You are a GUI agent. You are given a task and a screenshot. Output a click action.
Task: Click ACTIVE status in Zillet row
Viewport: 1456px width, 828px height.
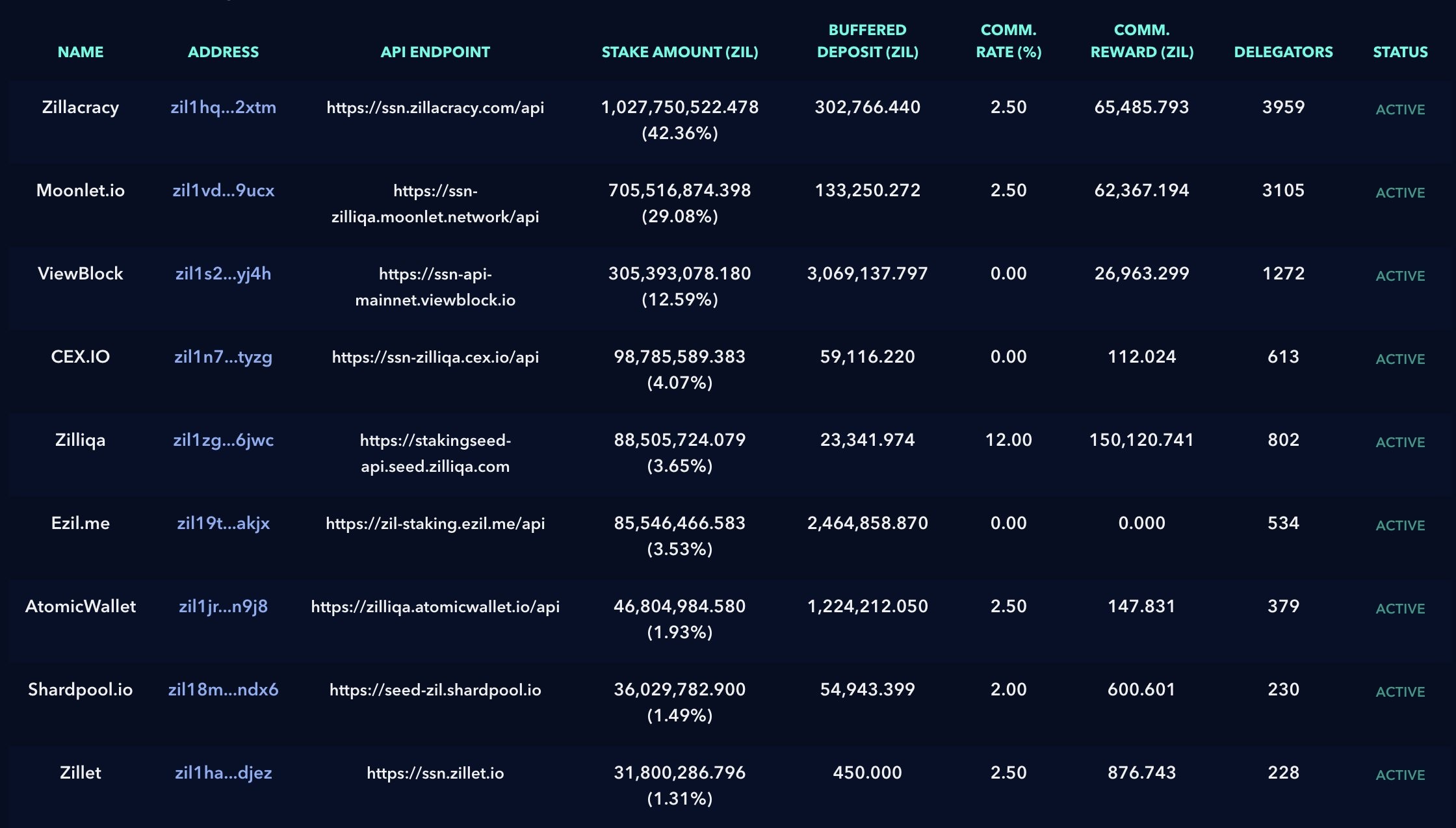pyautogui.click(x=1400, y=775)
